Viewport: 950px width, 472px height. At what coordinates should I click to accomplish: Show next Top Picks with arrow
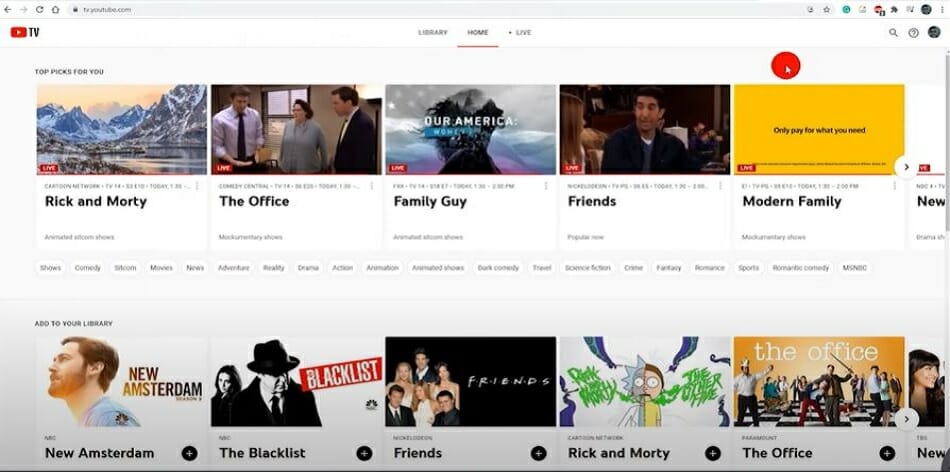[906, 167]
